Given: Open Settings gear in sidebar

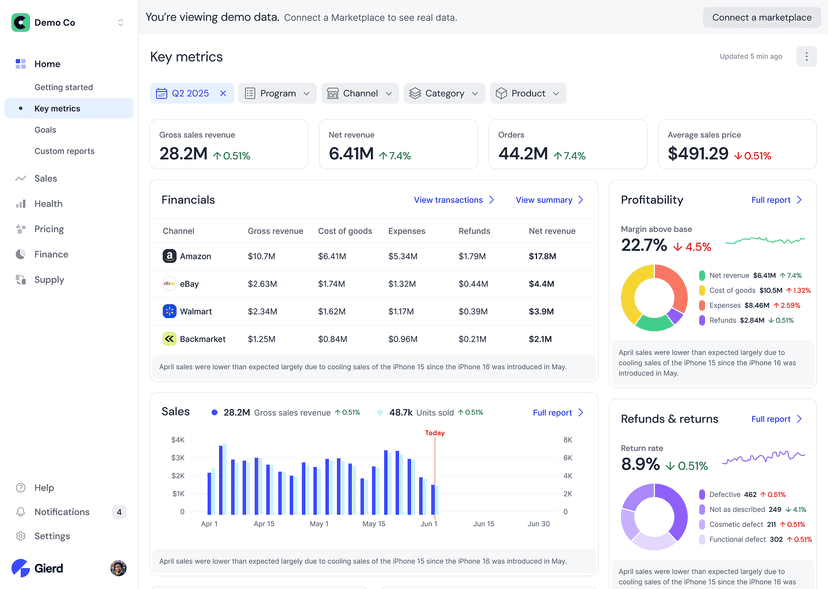Looking at the screenshot, I should coord(21,536).
